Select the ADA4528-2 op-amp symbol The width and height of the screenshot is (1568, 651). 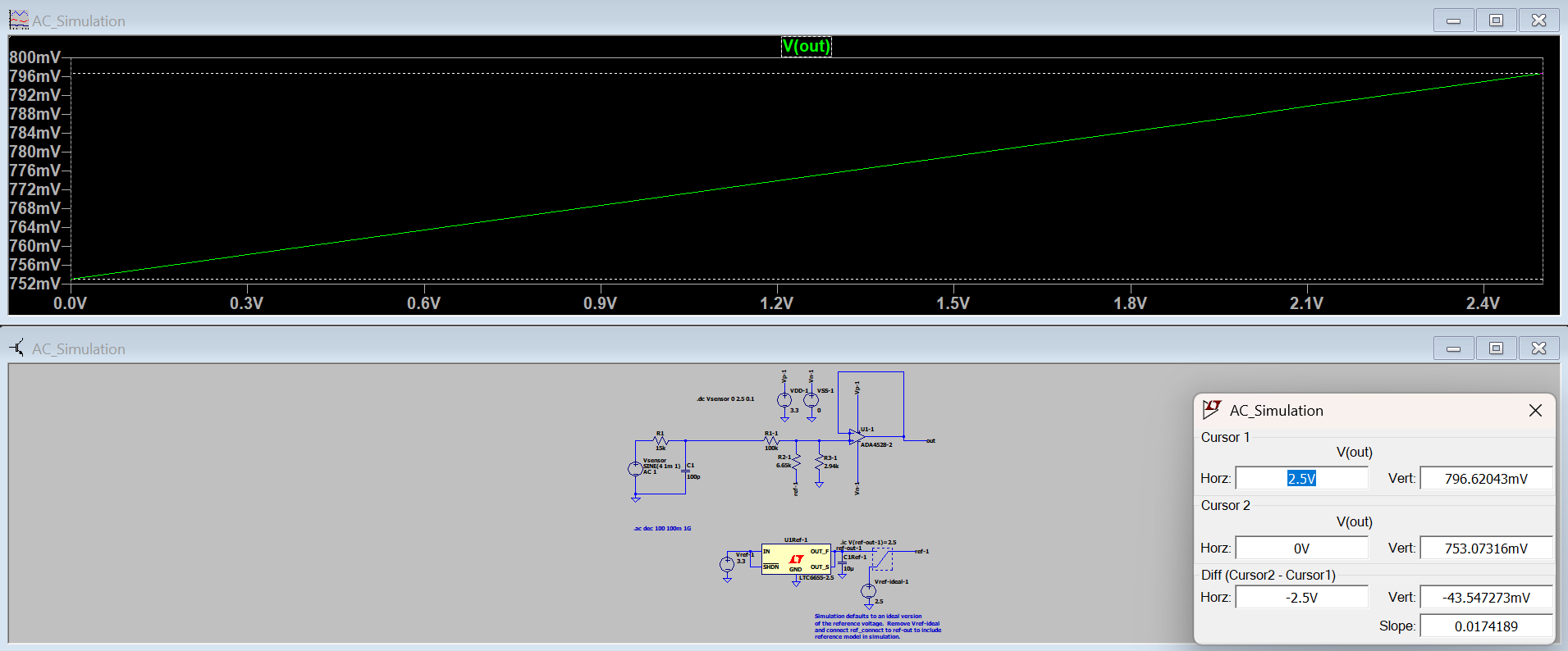point(856,438)
